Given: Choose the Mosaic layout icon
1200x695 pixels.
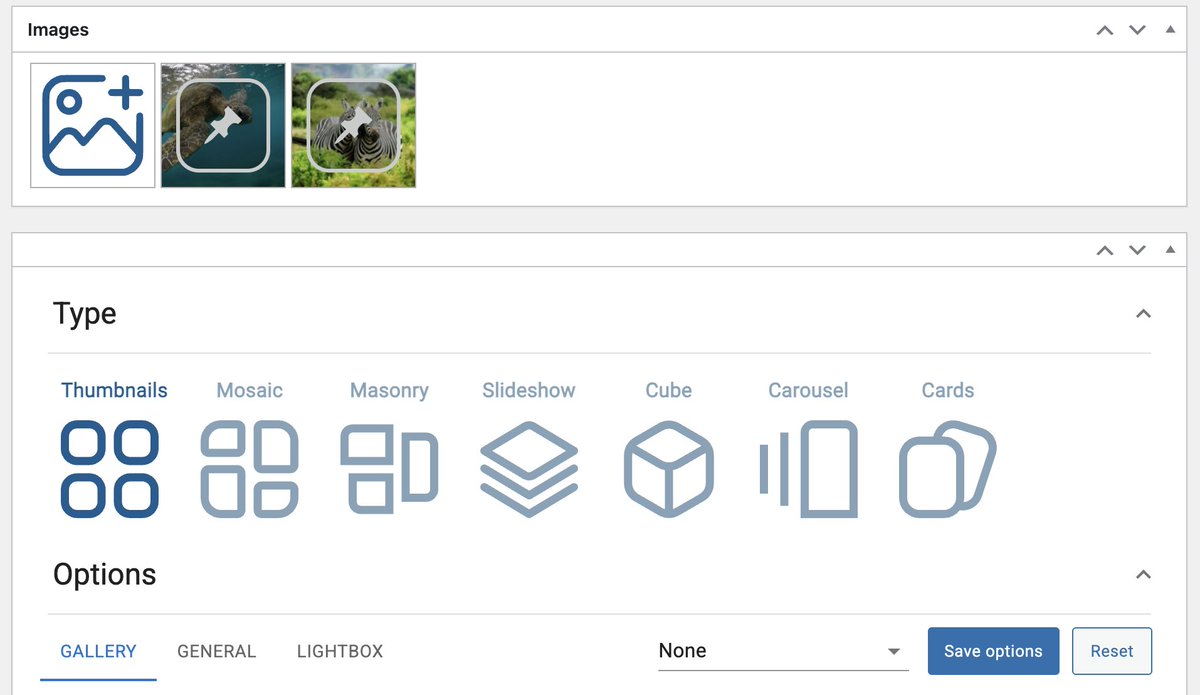Looking at the screenshot, I should [x=250, y=469].
